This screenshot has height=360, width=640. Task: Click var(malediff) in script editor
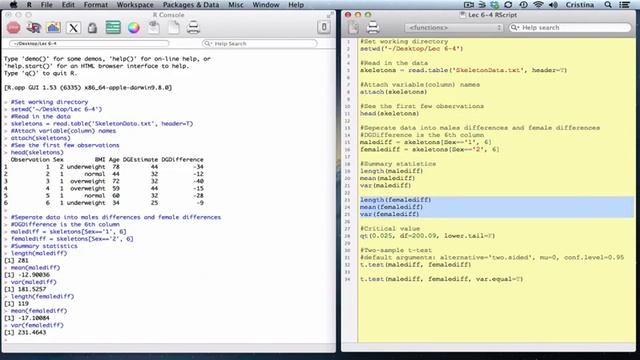(385, 185)
